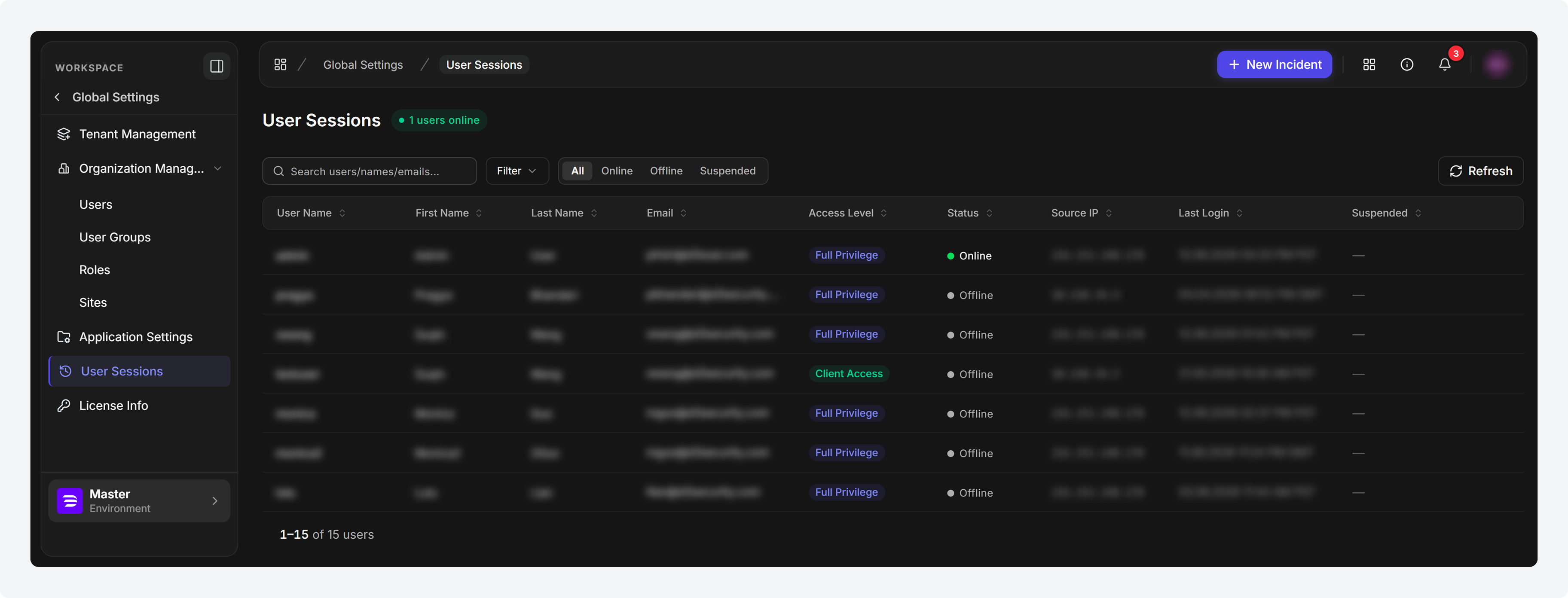Viewport: 1568px width, 598px height.
Task: Open the apps grid icon in top bar
Action: [x=1369, y=64]
